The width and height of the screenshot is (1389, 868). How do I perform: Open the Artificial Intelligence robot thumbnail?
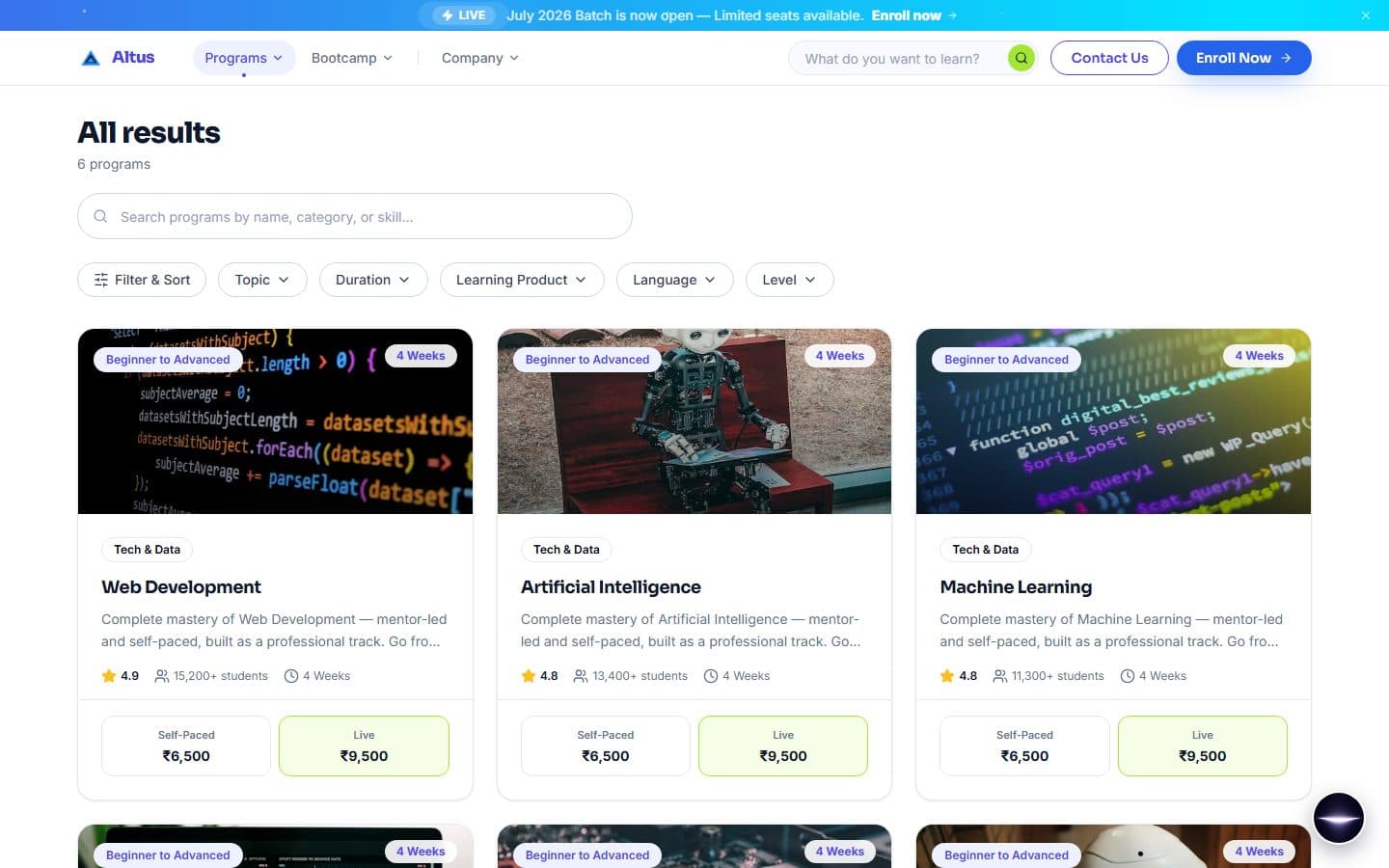tap(694, 421)
